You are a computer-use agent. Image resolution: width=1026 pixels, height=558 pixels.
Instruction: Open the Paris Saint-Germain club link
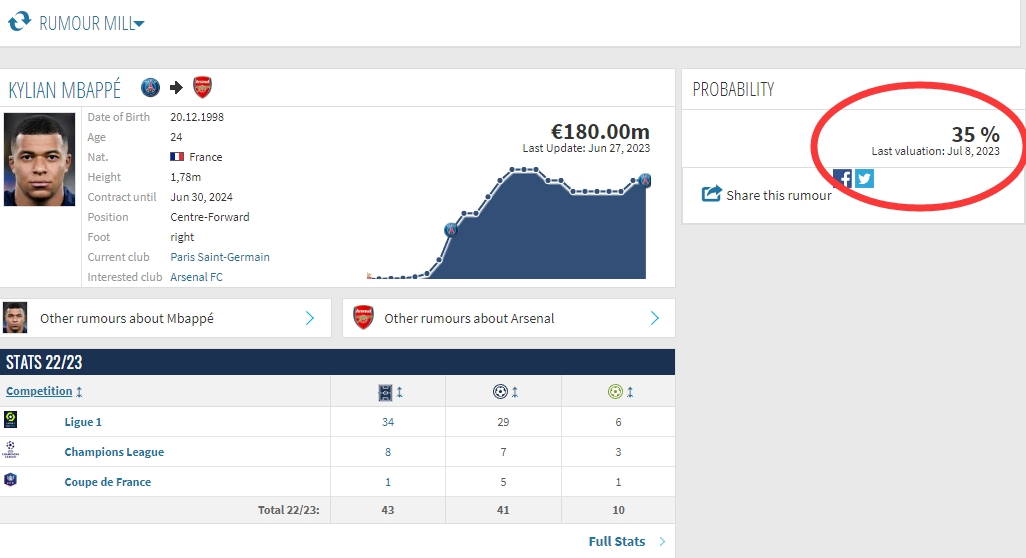[x=220, y=257]
